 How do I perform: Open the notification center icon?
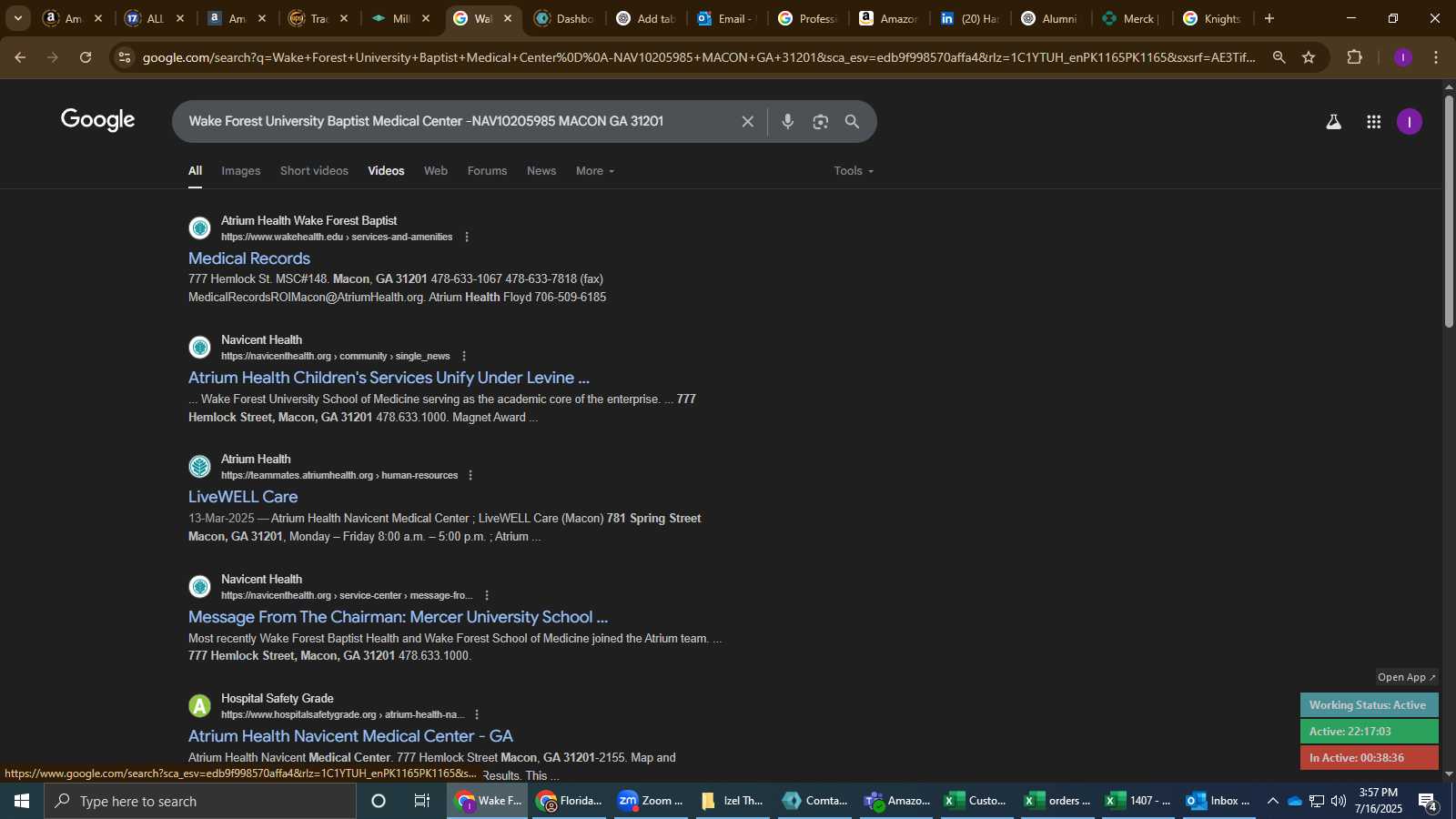(1429, 802)
